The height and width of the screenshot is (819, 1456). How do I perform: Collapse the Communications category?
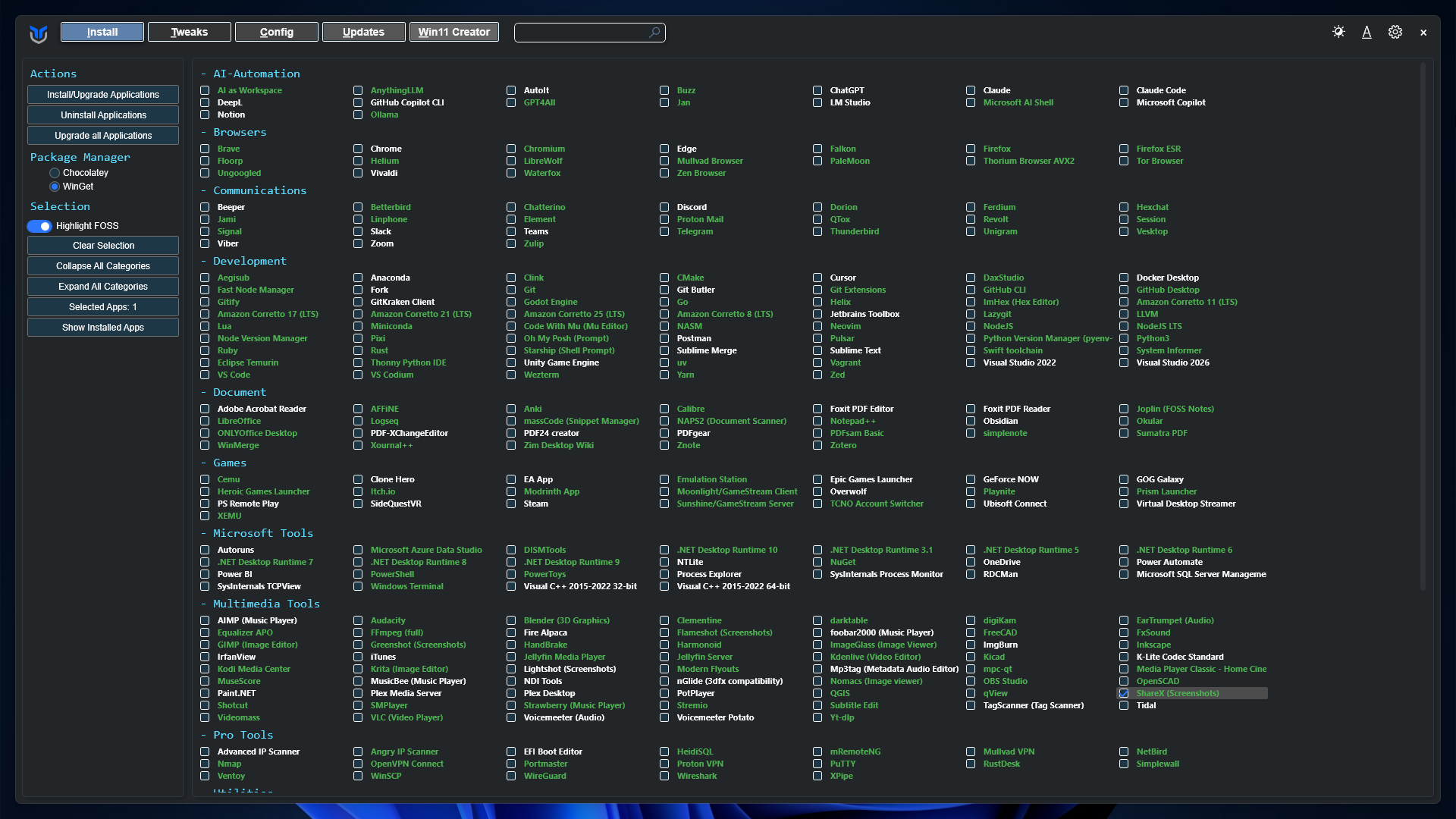tap(253, 190)
